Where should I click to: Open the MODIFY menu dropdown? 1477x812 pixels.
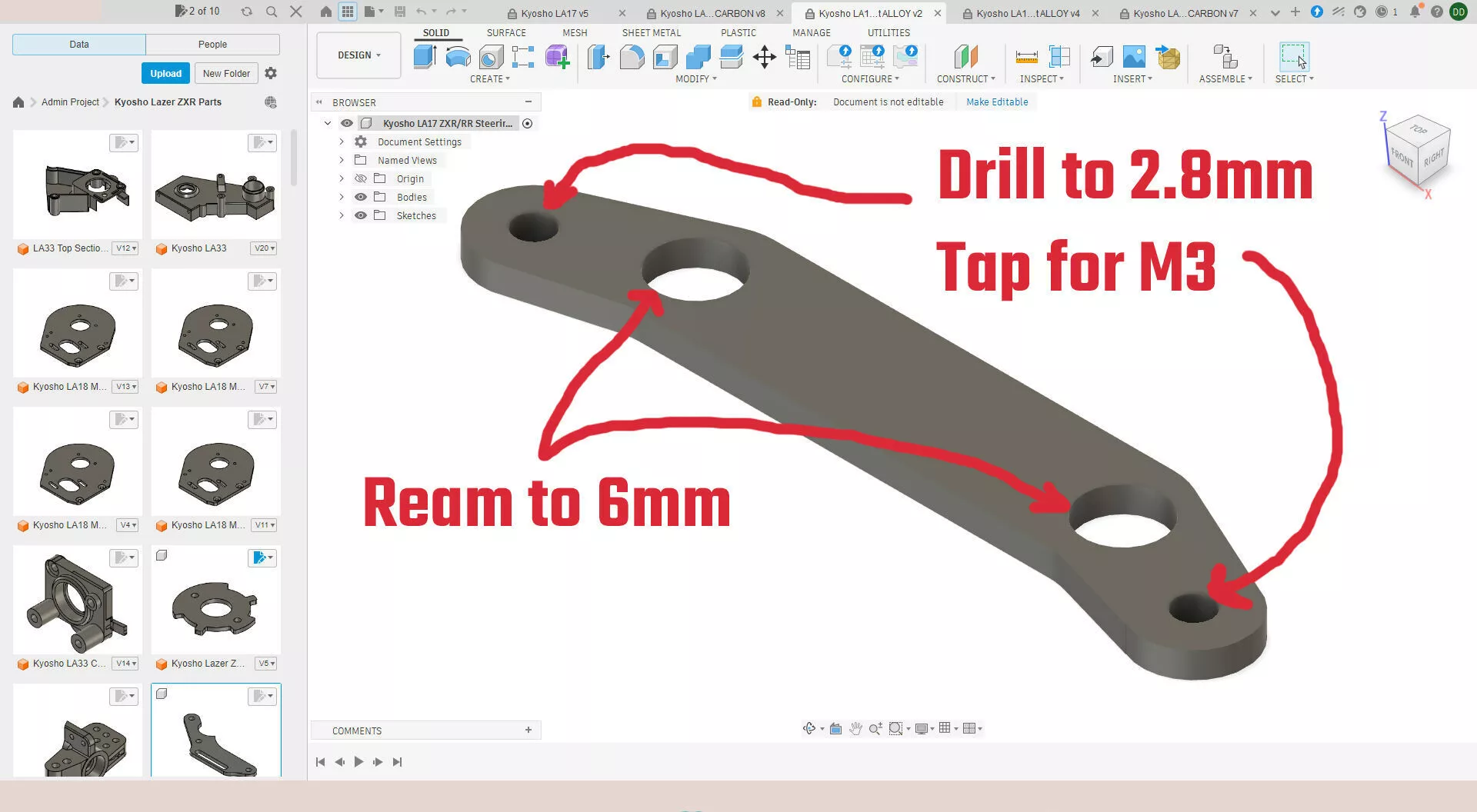click(x=695, y=79)
